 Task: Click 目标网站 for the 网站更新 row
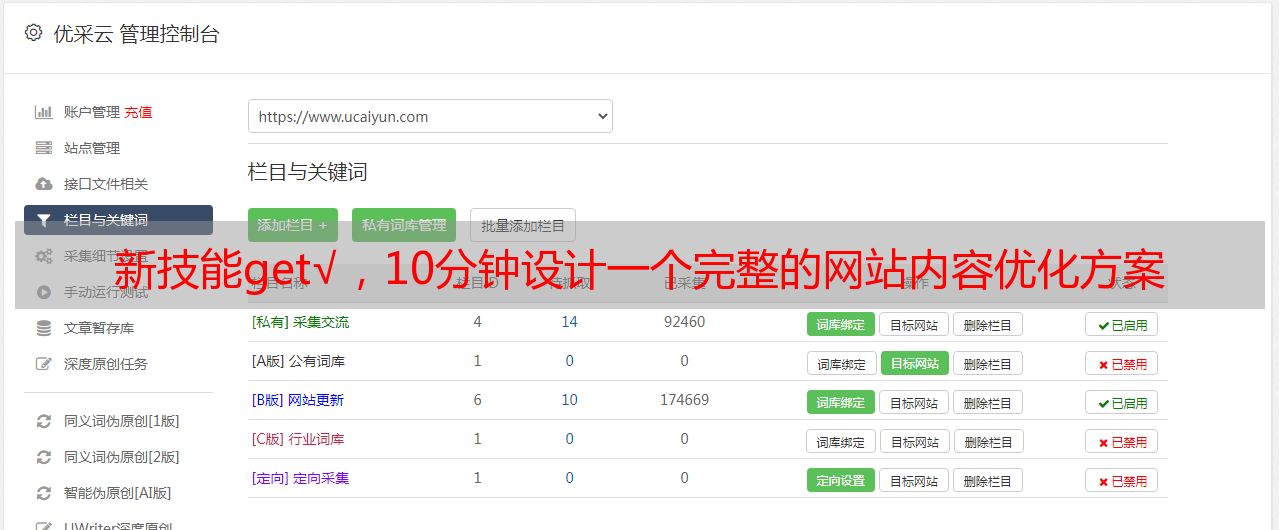pyautogui.click(x=914, y=402)
